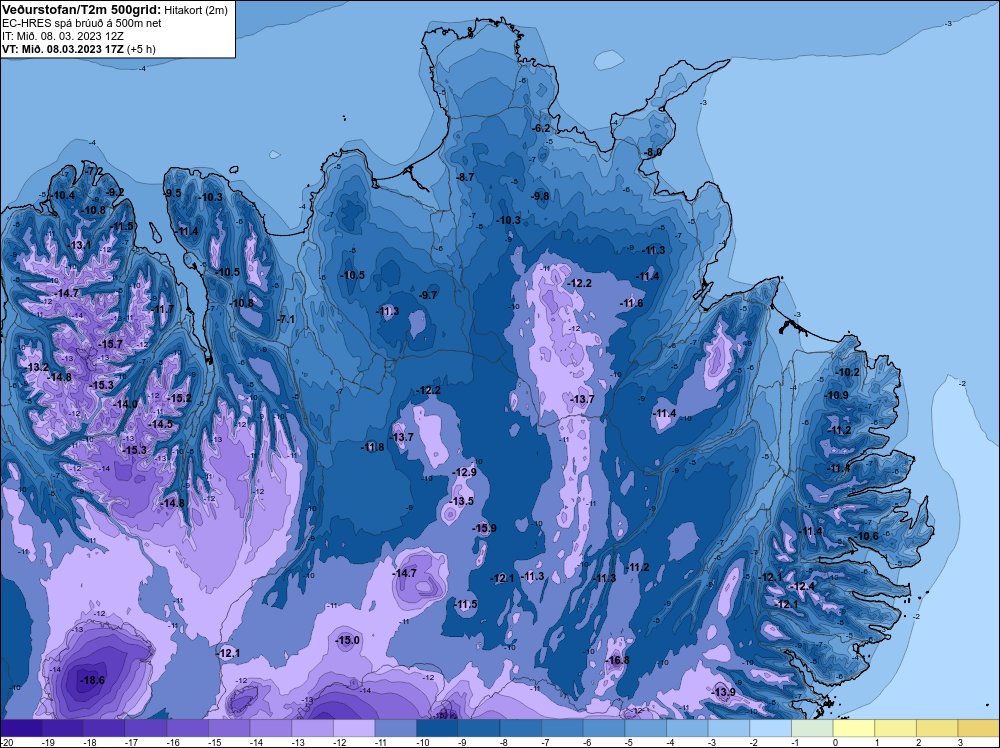Click the -8.7 temperature value
The image size is (1000, 748).
(x=465, y=177)
